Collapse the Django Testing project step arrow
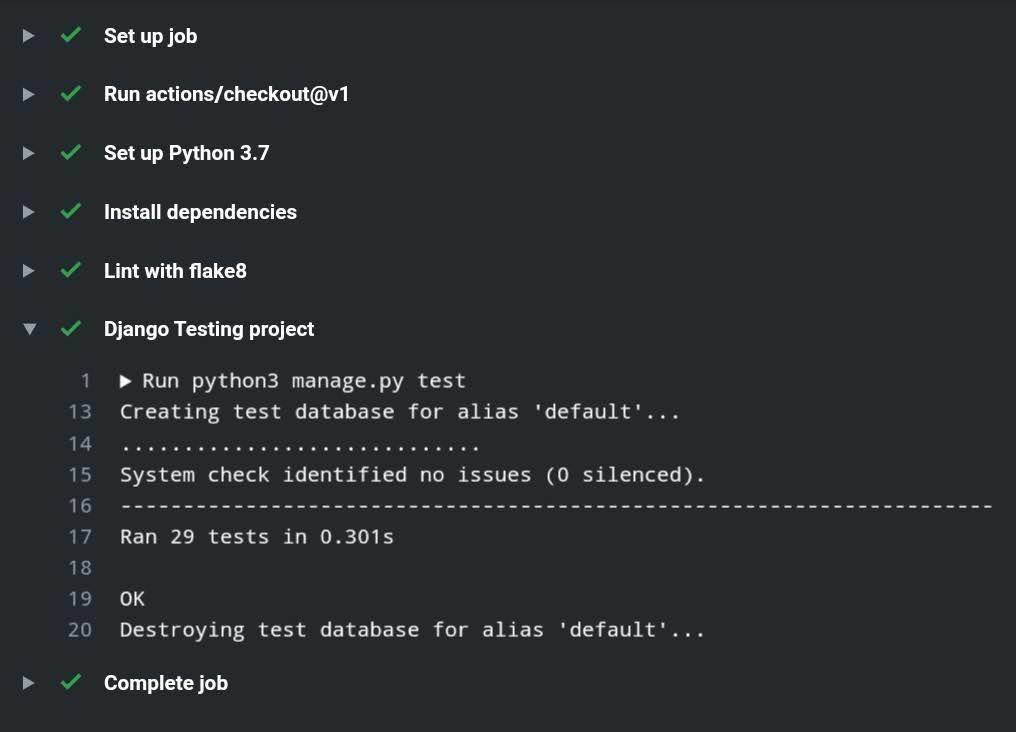Image resolution: width=1016 pixels, height=732 pixels. point(29,329)
